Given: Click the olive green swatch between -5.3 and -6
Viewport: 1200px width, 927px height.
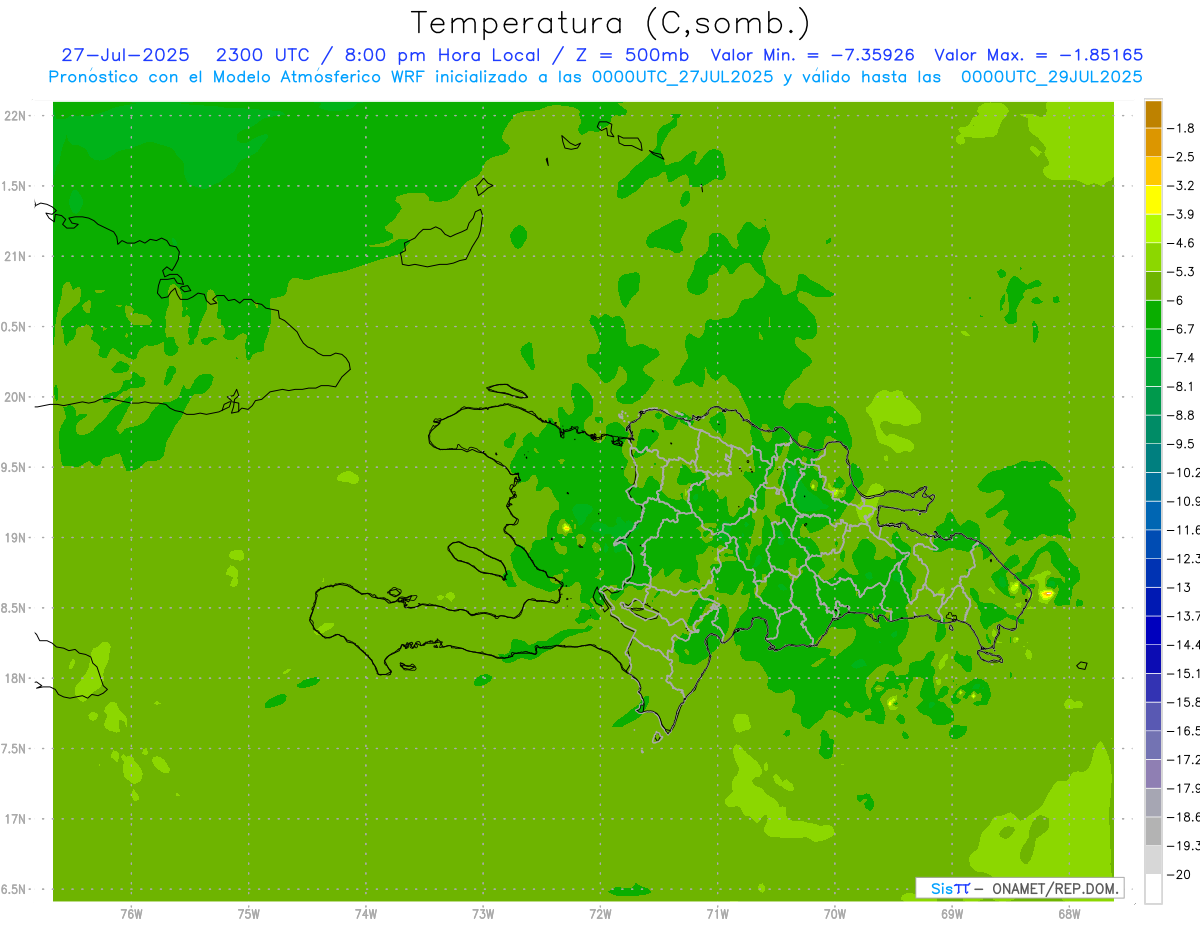Looking at the screenshot, I should pyautogui.click(x=1153, y=286).
